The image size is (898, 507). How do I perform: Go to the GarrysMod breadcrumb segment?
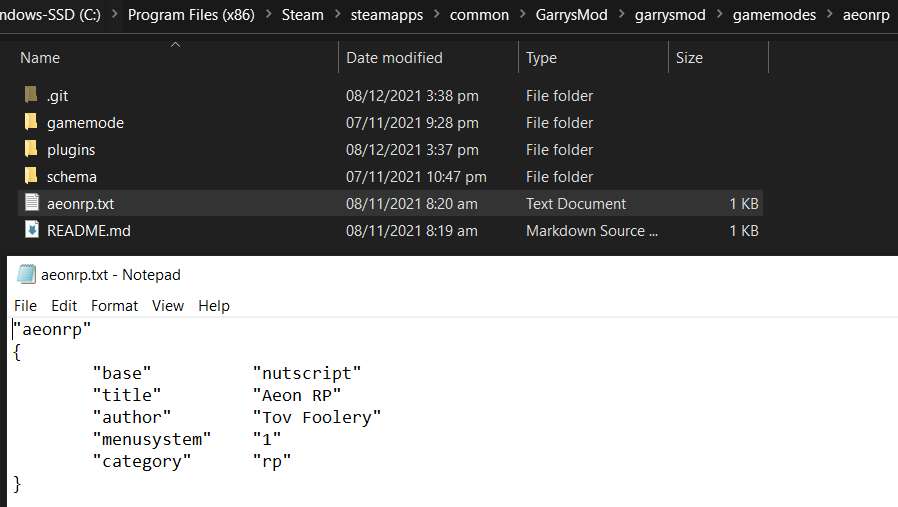(x=572, y=15)
